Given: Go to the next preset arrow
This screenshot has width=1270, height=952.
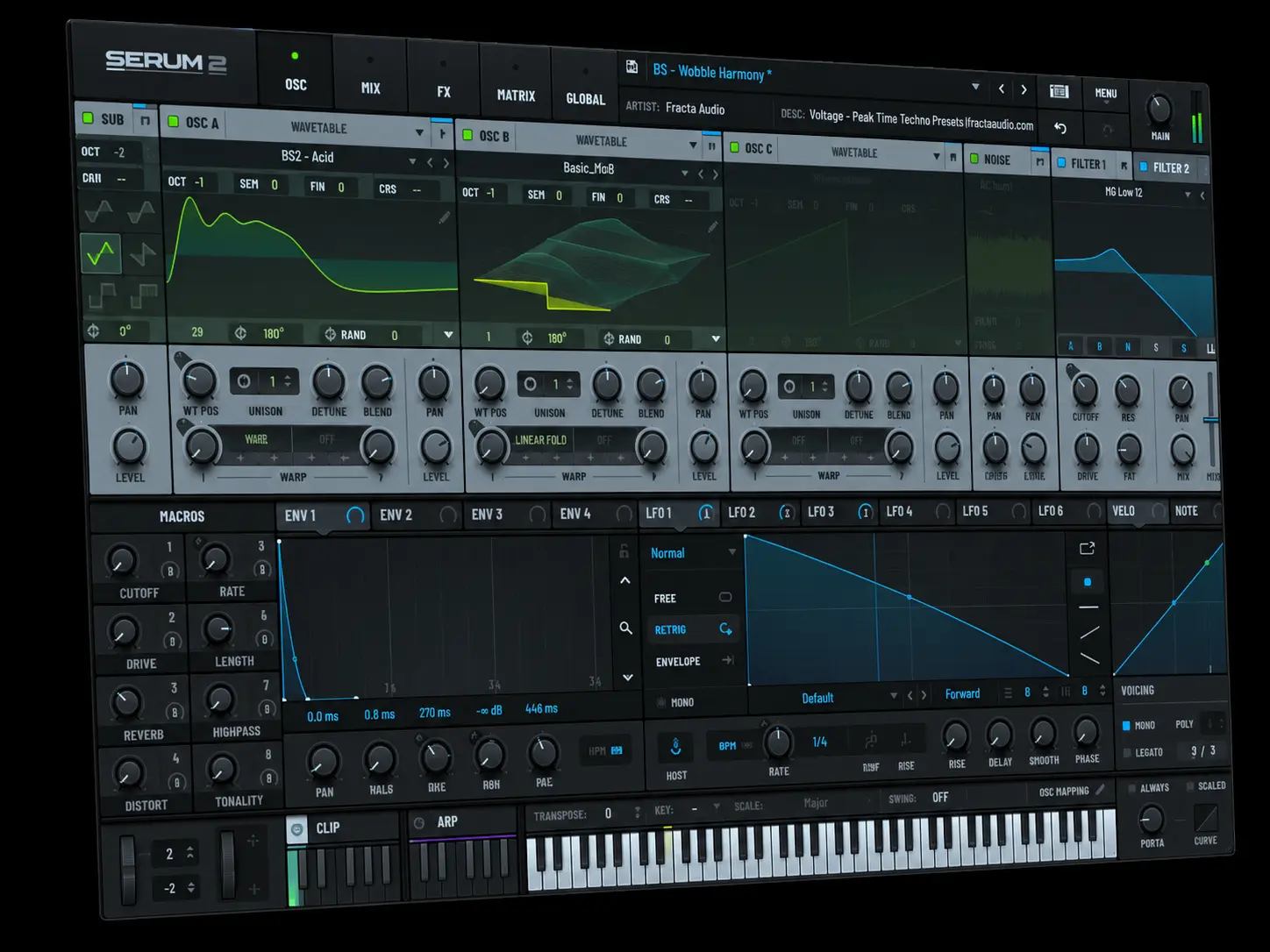Looking at the screenshot, I should pos(1024,89).
